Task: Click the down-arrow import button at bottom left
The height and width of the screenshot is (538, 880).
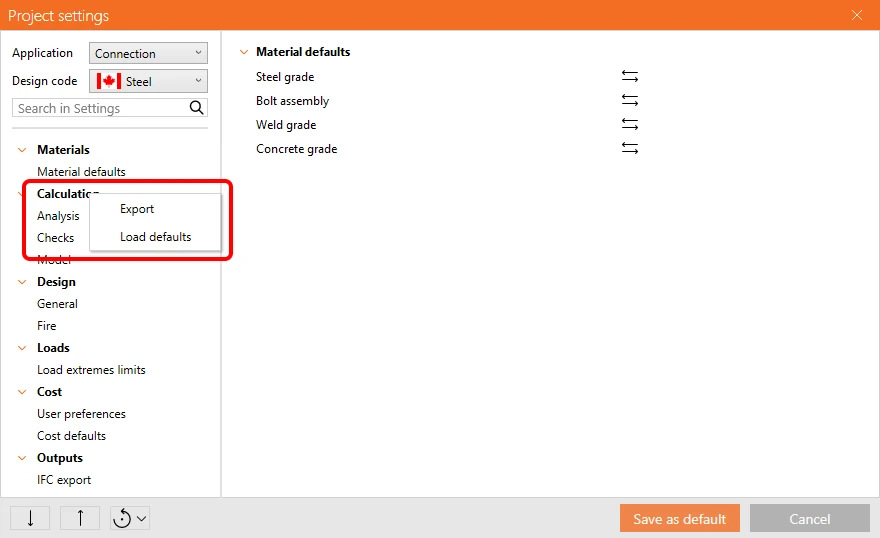Action: pos(30,518)
